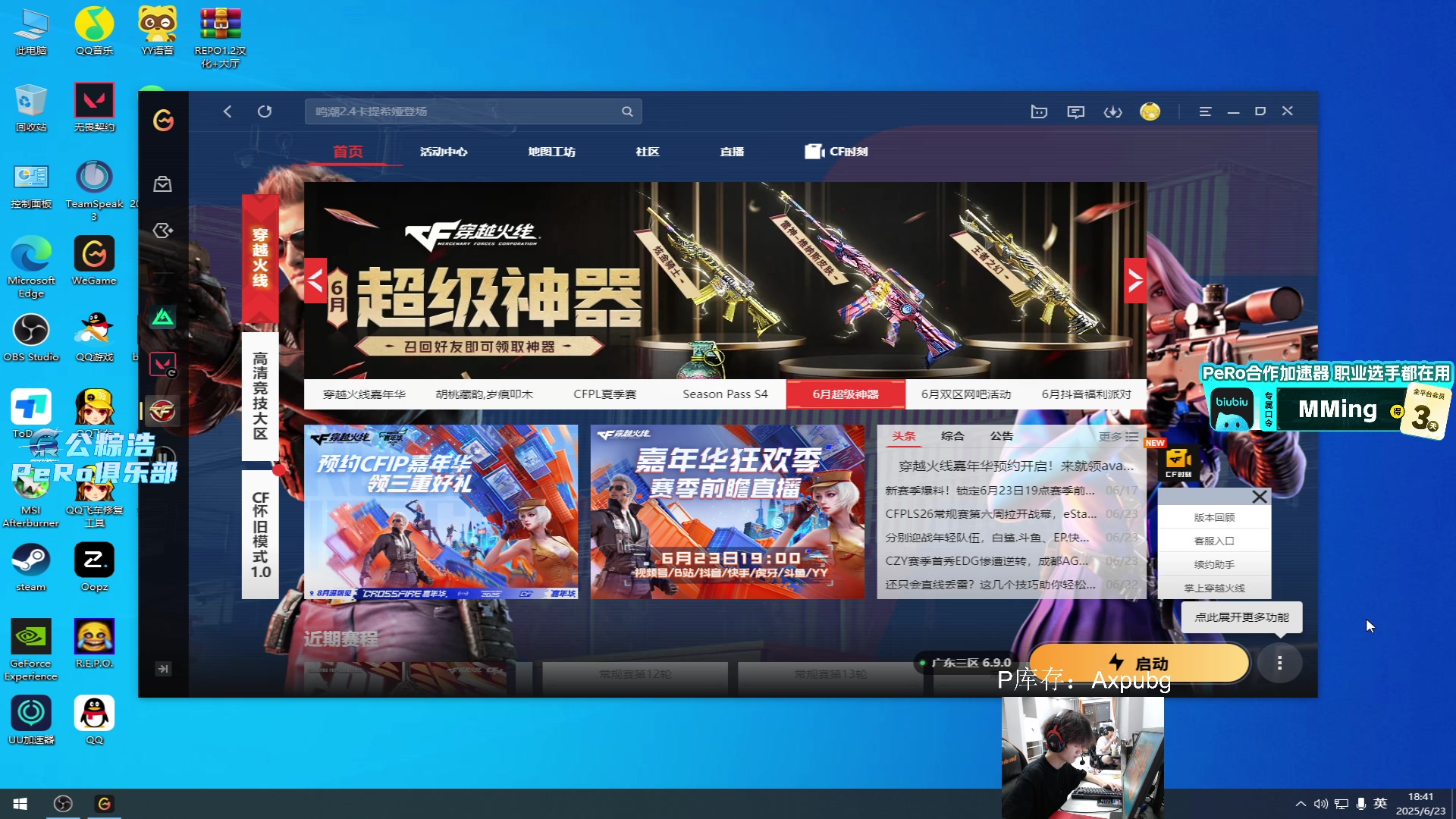Open Steam desktop shortcut
The image size is (1456, 819).
(31, 568)
